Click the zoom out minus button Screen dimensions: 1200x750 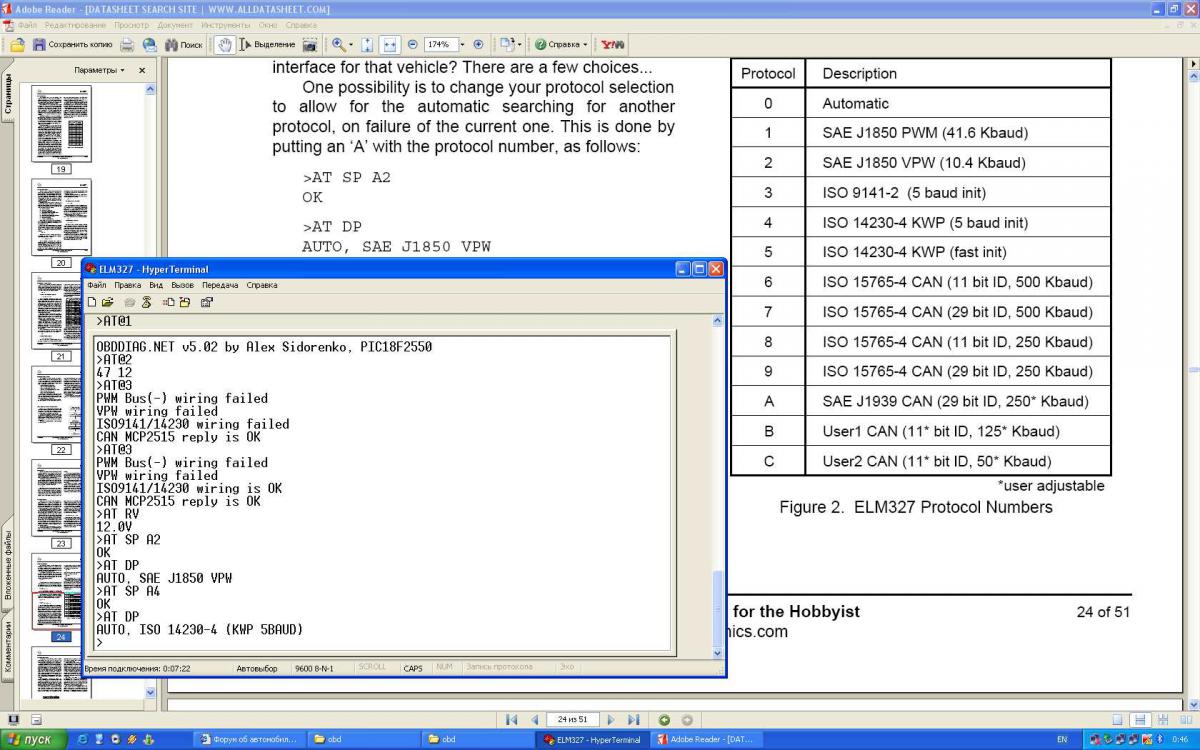413,45
